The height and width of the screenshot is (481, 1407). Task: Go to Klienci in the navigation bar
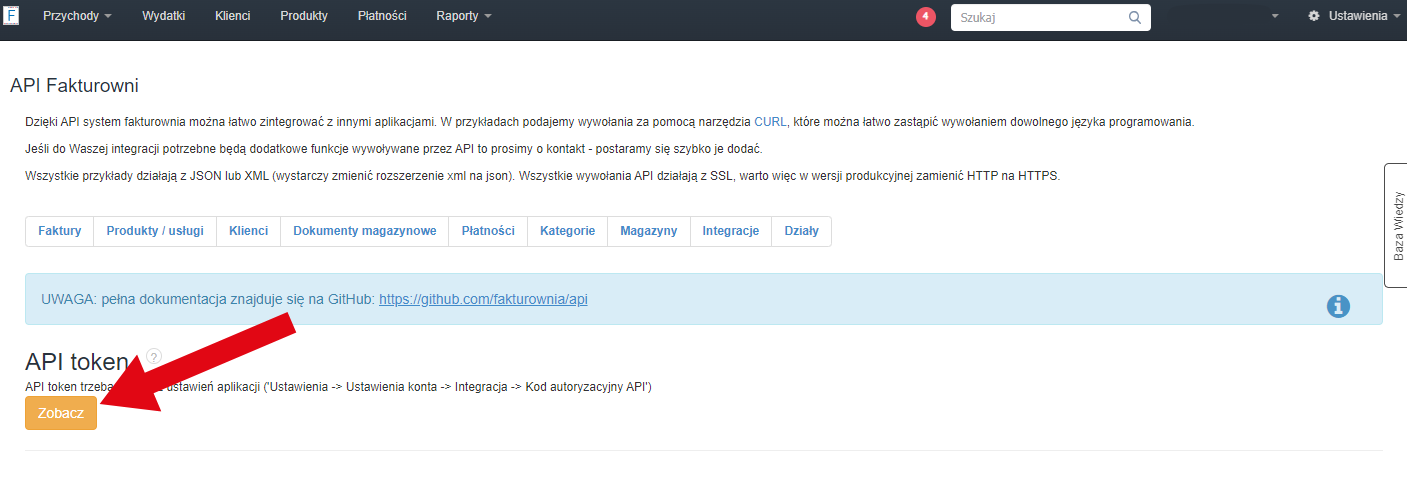tap(232, 17)
